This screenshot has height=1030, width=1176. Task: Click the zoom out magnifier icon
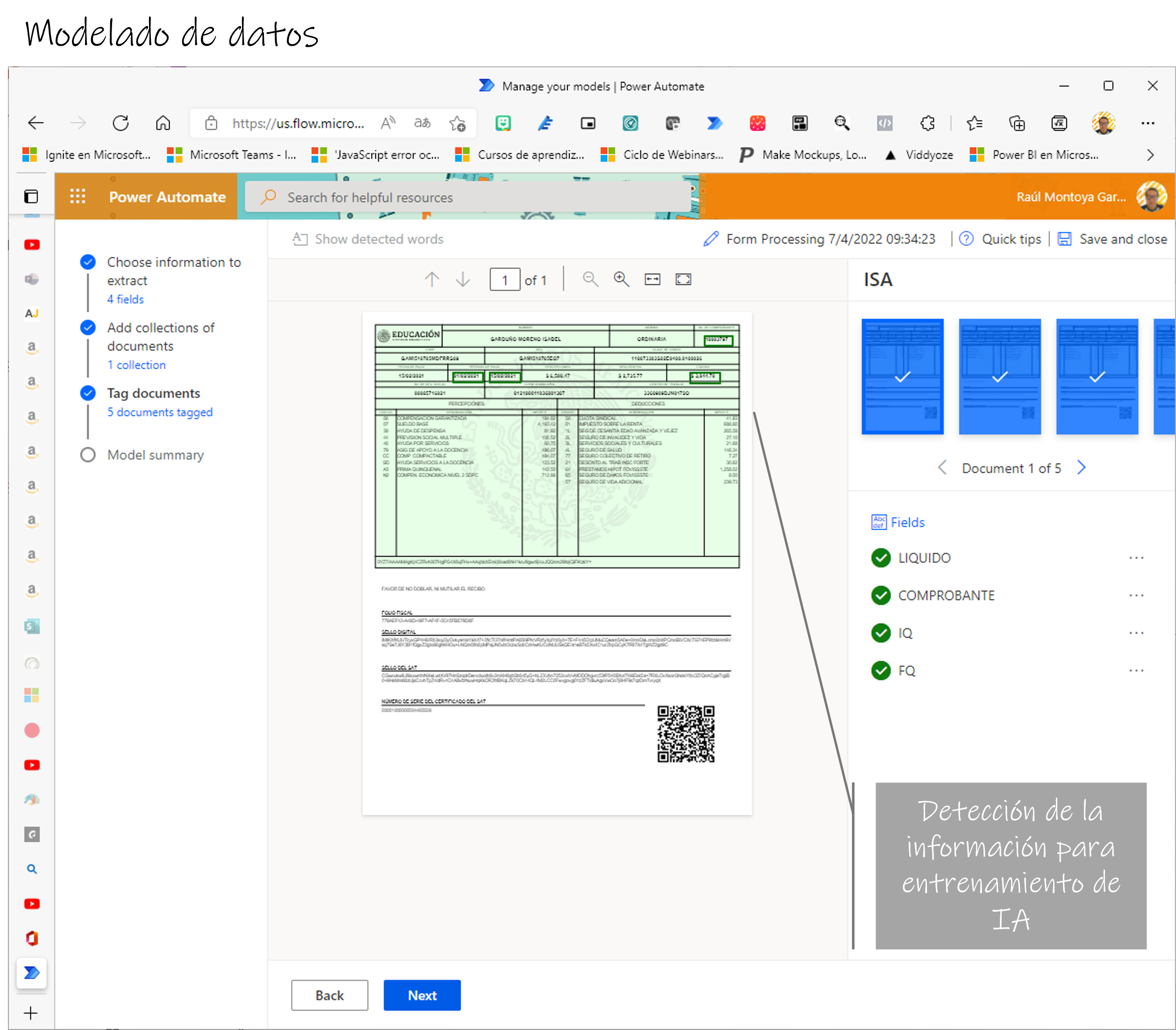click(x=590, y=279)
